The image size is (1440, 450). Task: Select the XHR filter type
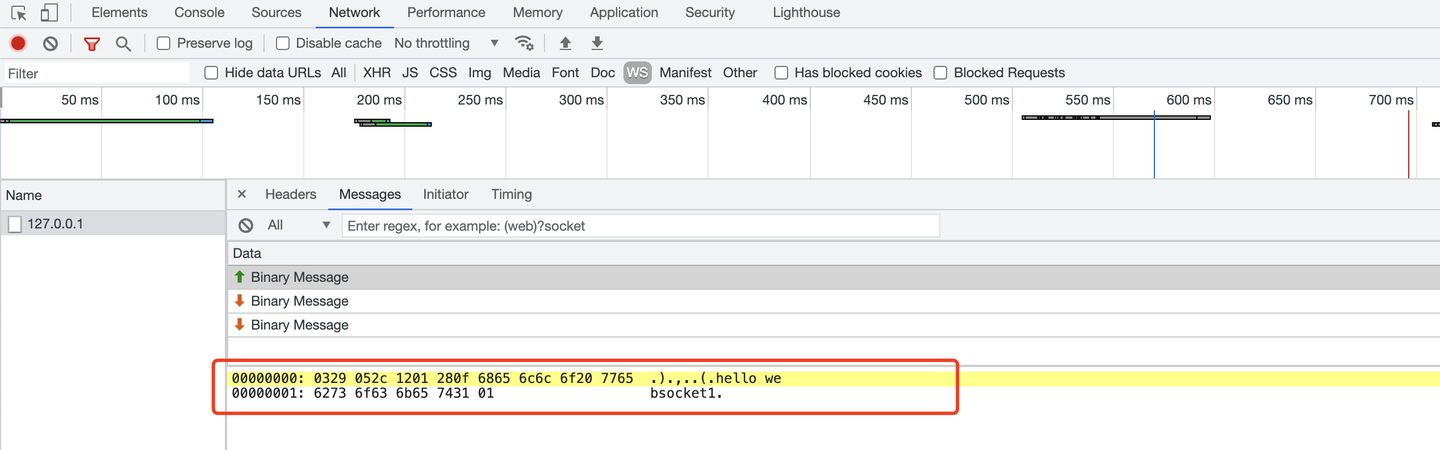tap(377, 73)
